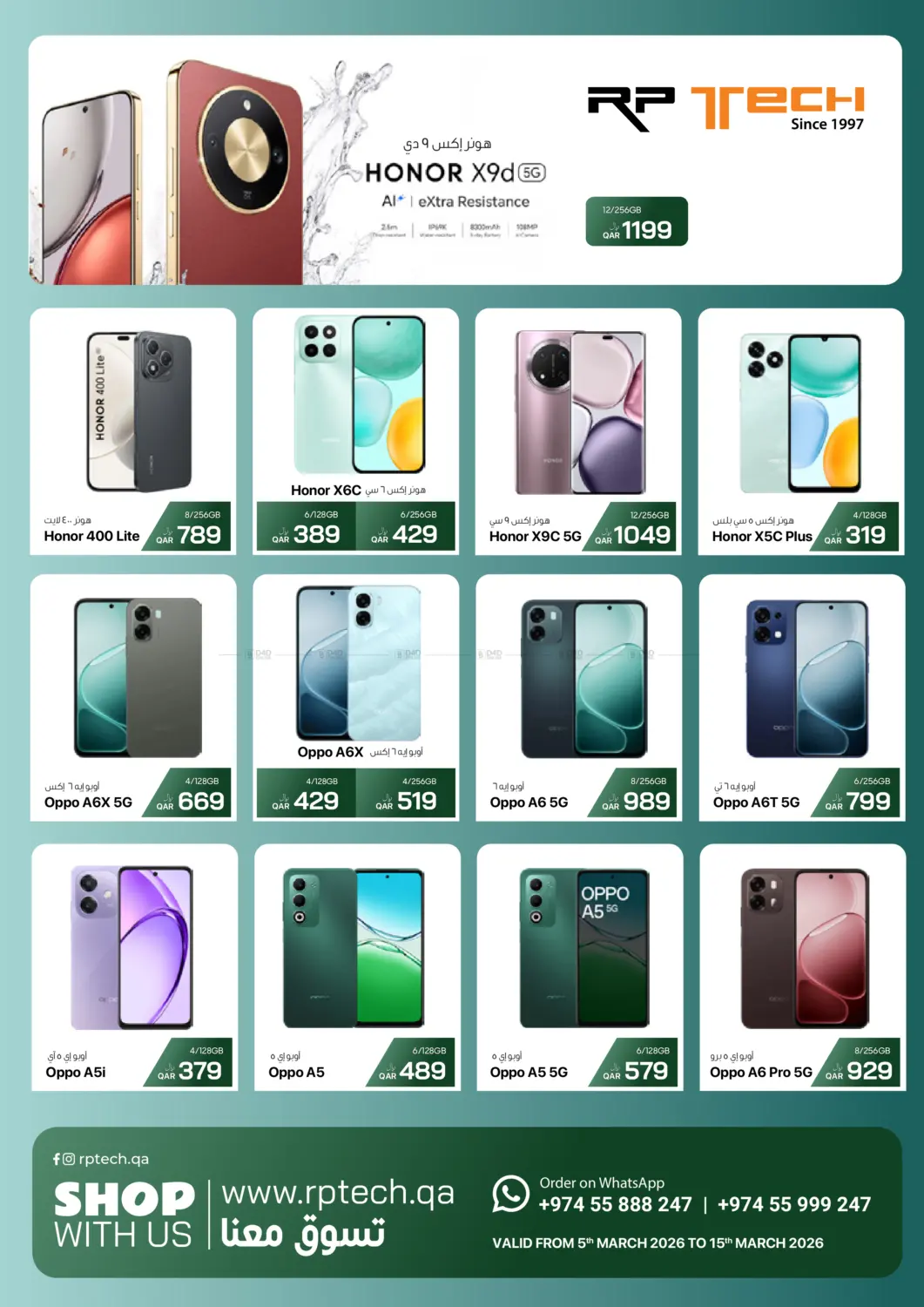Click the Oppo A6 5G product name
This screenshot has width=924, height=1307.
tap(529, 802)
